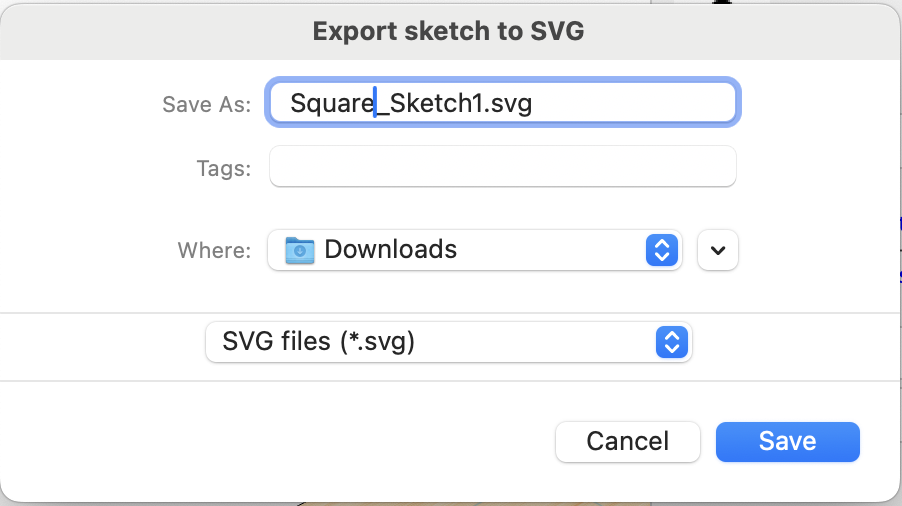Click the "Save As:" label
The height and width of the screenshot is (506, 902).
pyautogui.click(x=207, y=105)
